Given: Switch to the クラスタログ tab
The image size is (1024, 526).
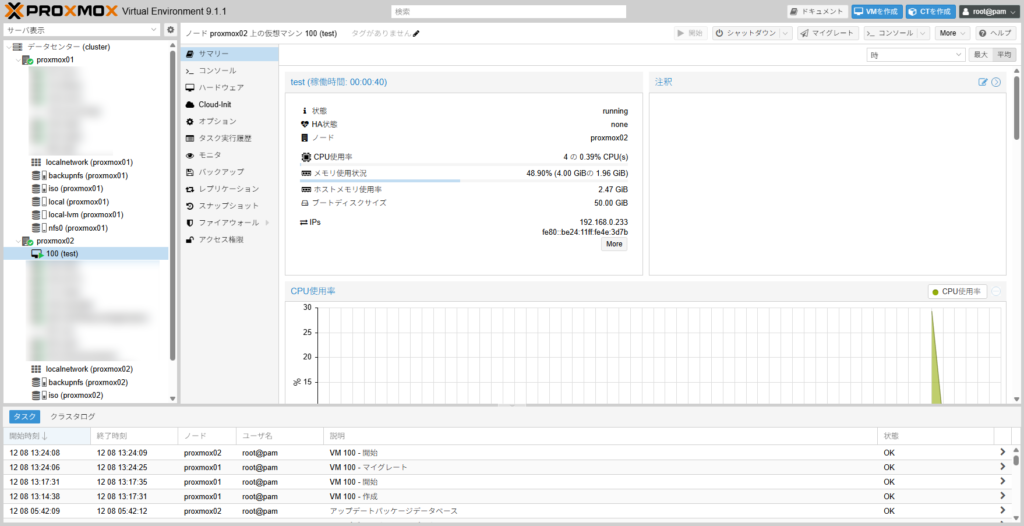Looking at the screenshot, I should click(x=73, y=416).
